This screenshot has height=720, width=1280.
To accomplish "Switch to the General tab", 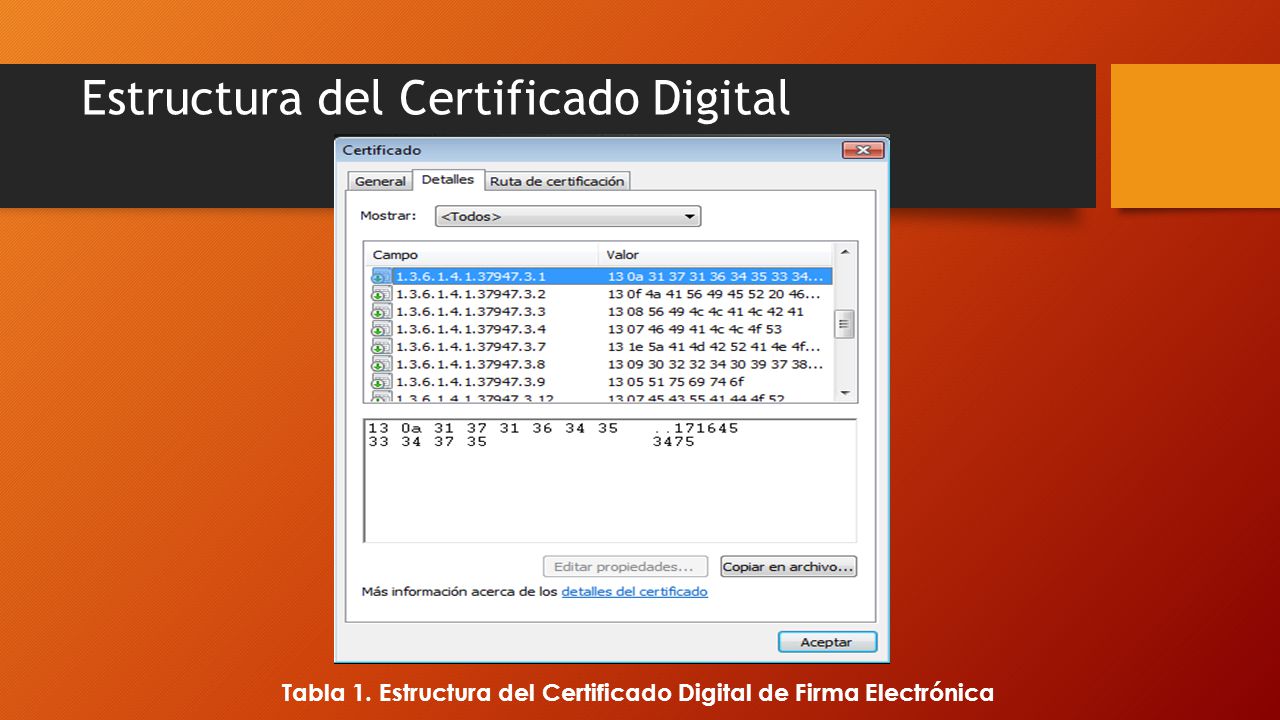I will [x=380, y=181].
